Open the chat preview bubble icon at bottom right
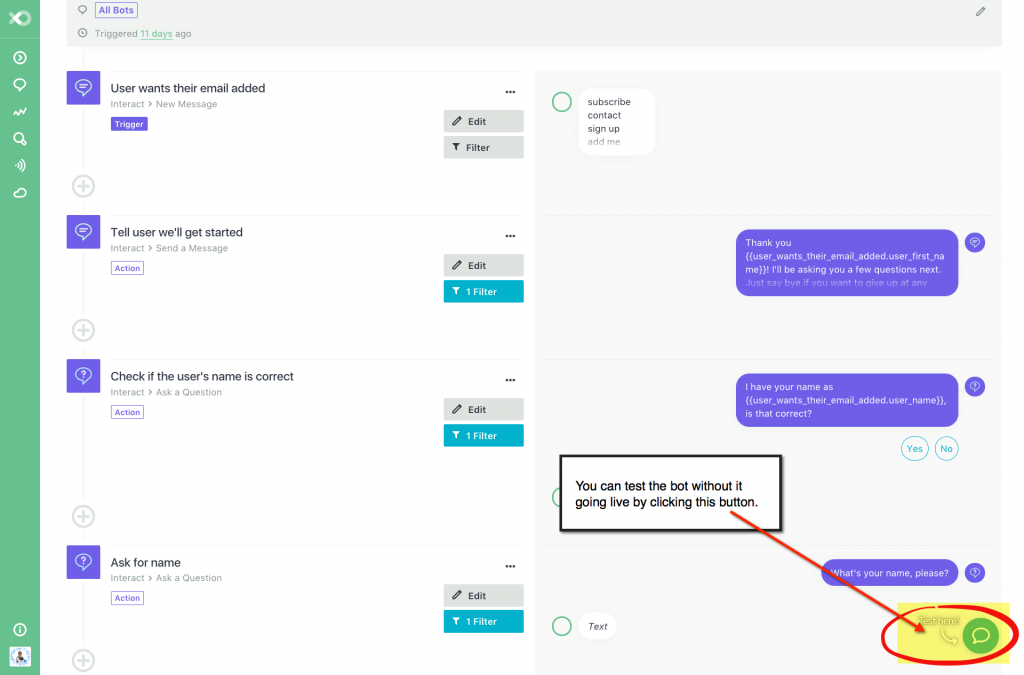1024x675 pixels. (x=980, y=635)
